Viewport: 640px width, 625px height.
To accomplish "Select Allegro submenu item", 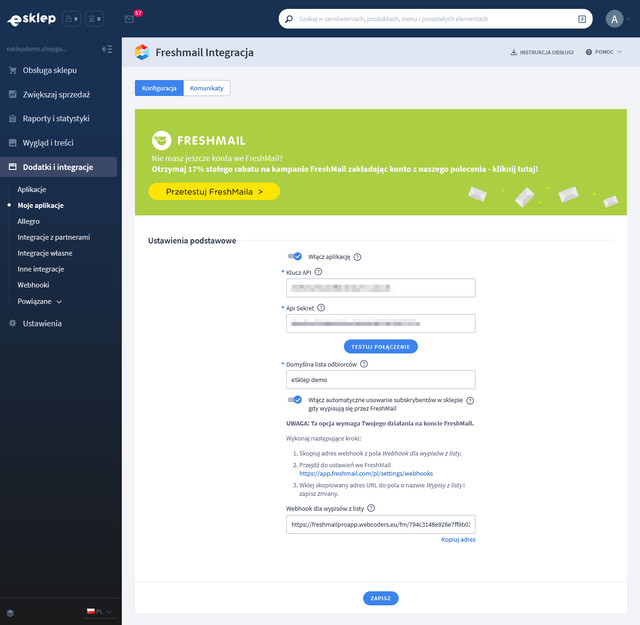I will (x=29, y=221).
